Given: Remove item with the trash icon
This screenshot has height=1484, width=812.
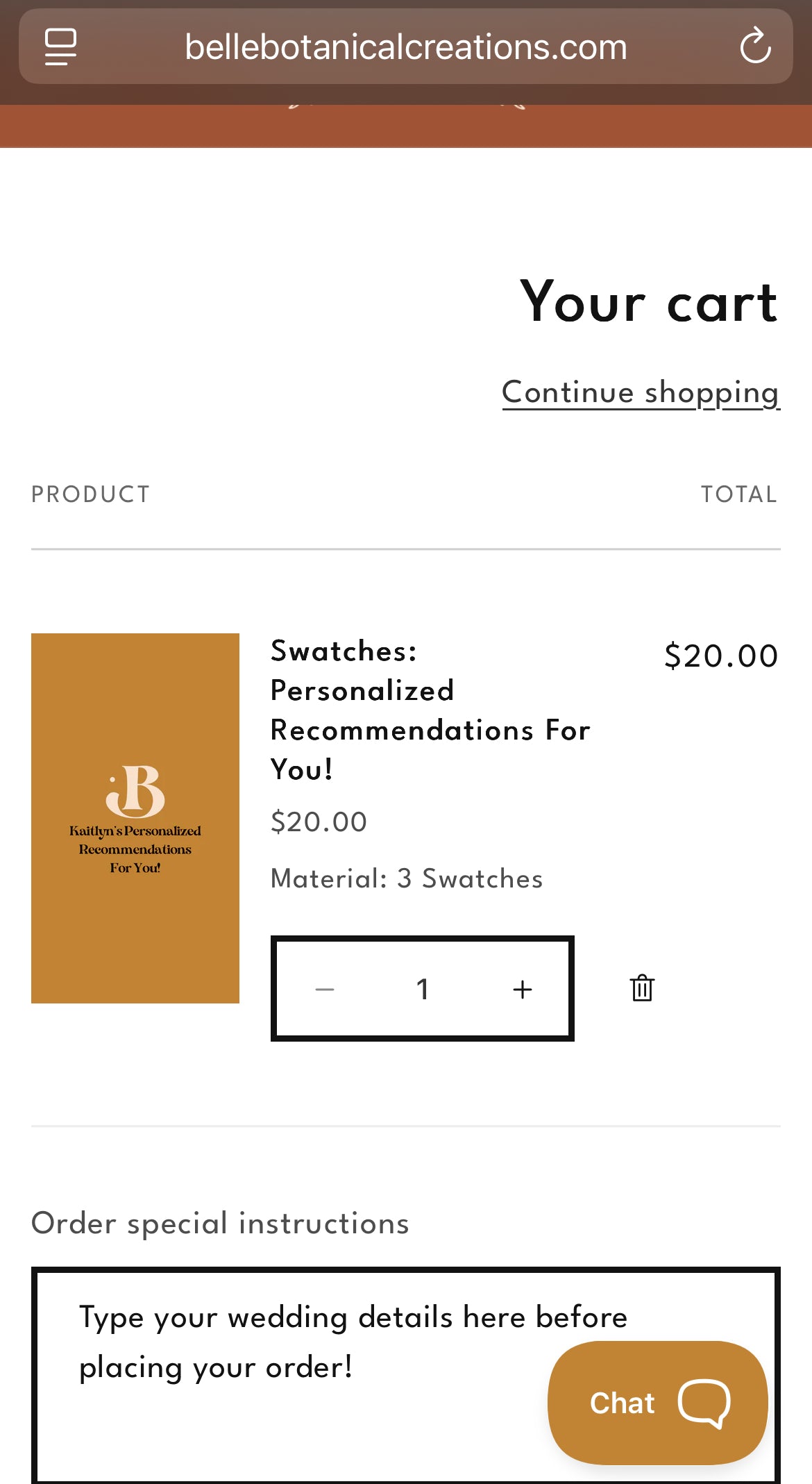Looking at the screenshot, I should click(642, 987).
